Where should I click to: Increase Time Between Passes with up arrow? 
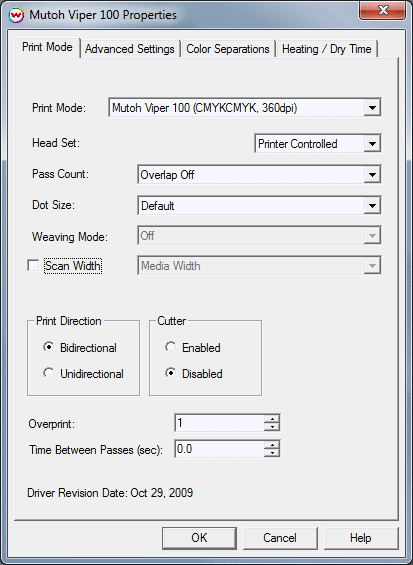272,445
